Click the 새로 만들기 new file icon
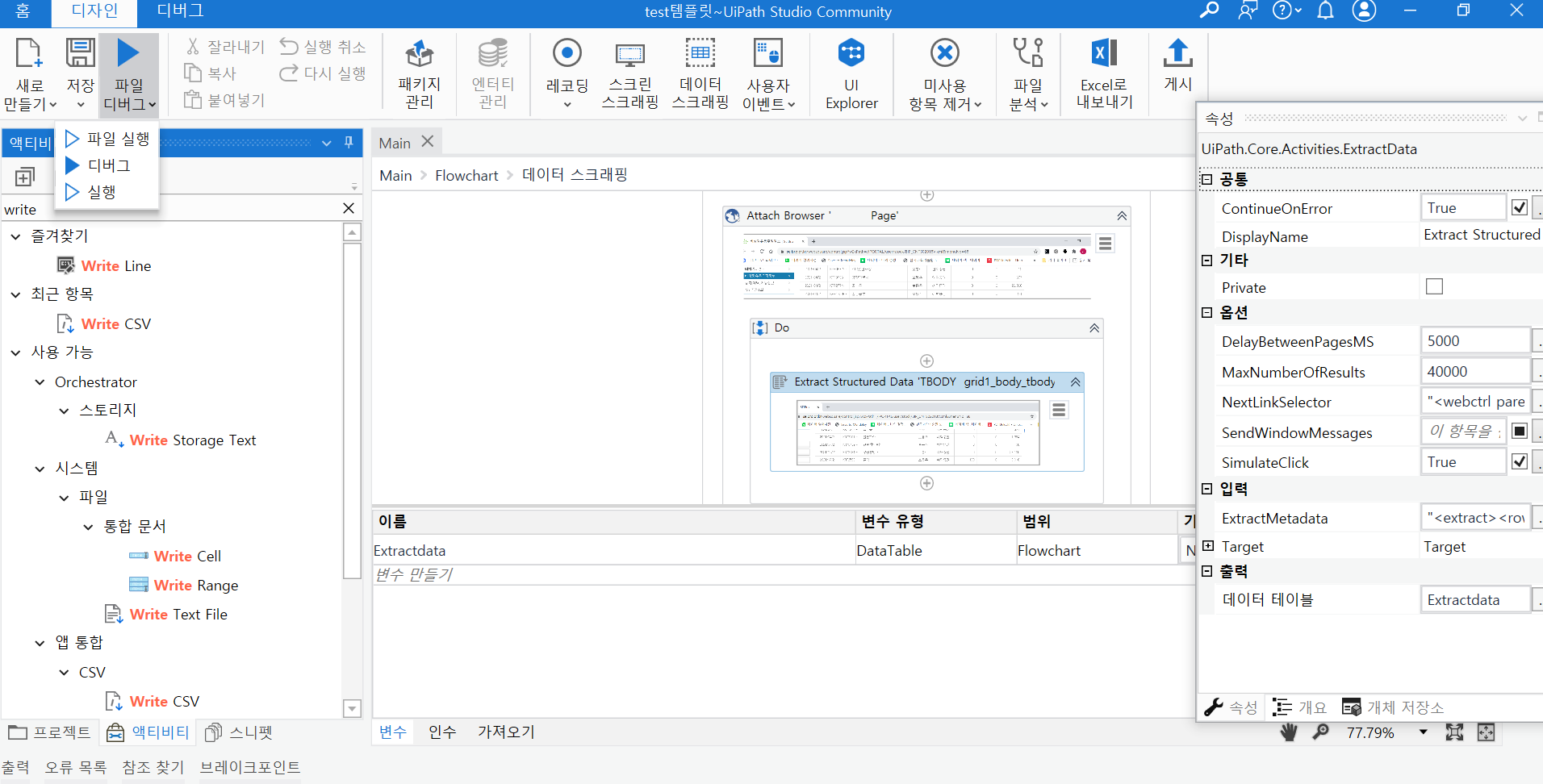Viewport: 1543px width, 784px height. coord(28,53)
